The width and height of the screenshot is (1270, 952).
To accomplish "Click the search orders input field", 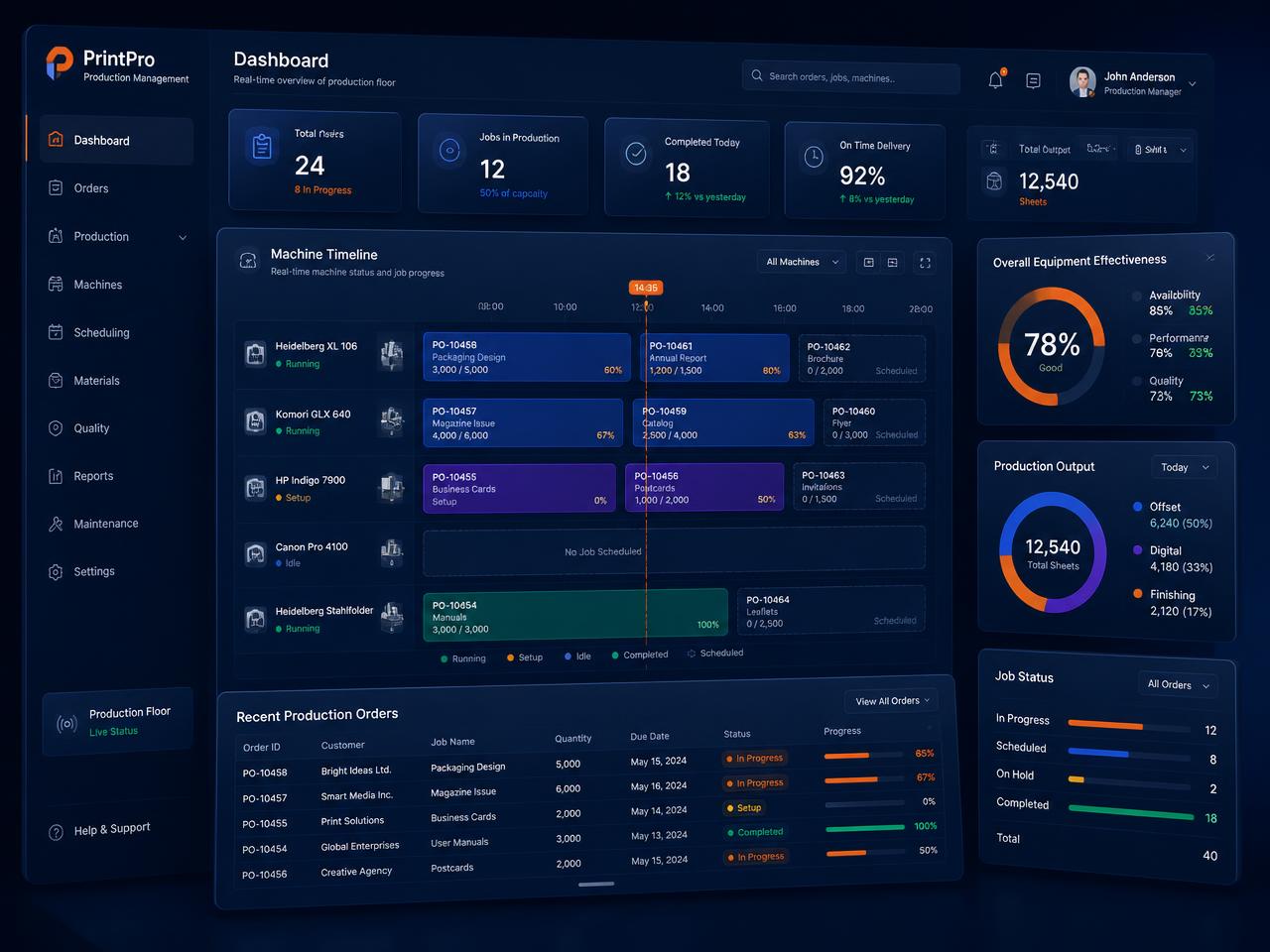I will point(851,77).
